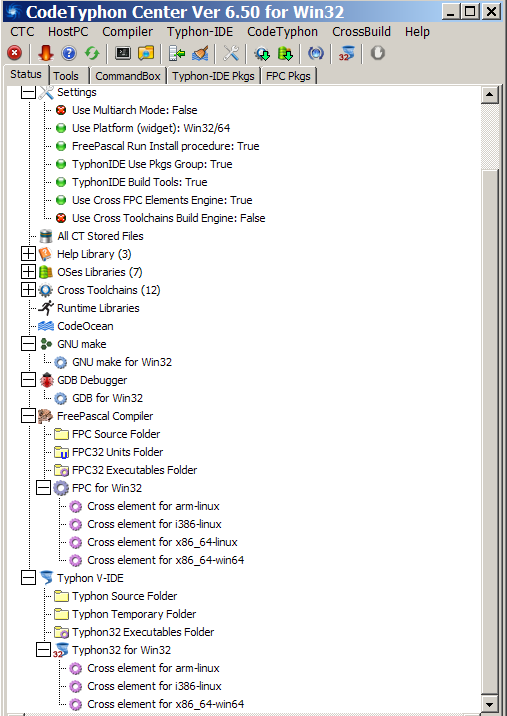Select FPC Cross element for x86_64-linux

tap(162, 542)
